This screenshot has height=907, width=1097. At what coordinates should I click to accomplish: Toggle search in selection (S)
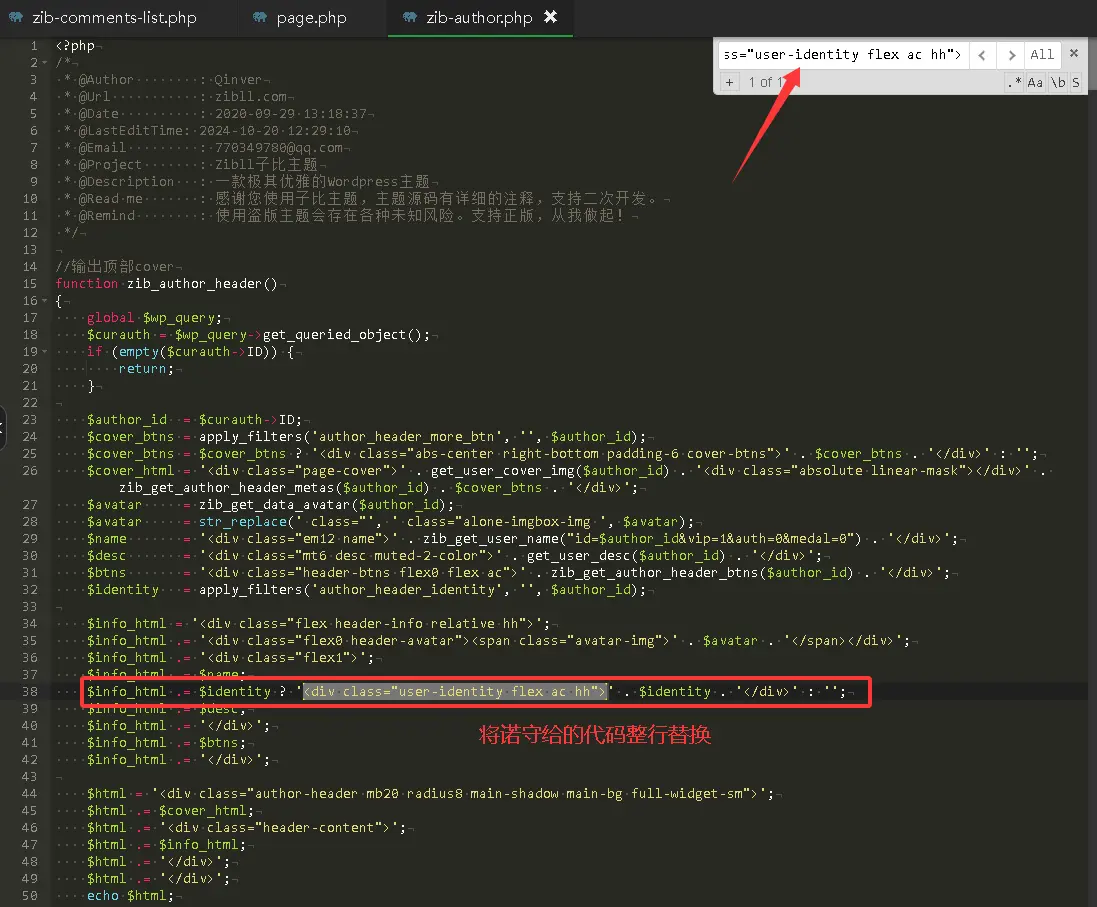[x=1076, y=82]
